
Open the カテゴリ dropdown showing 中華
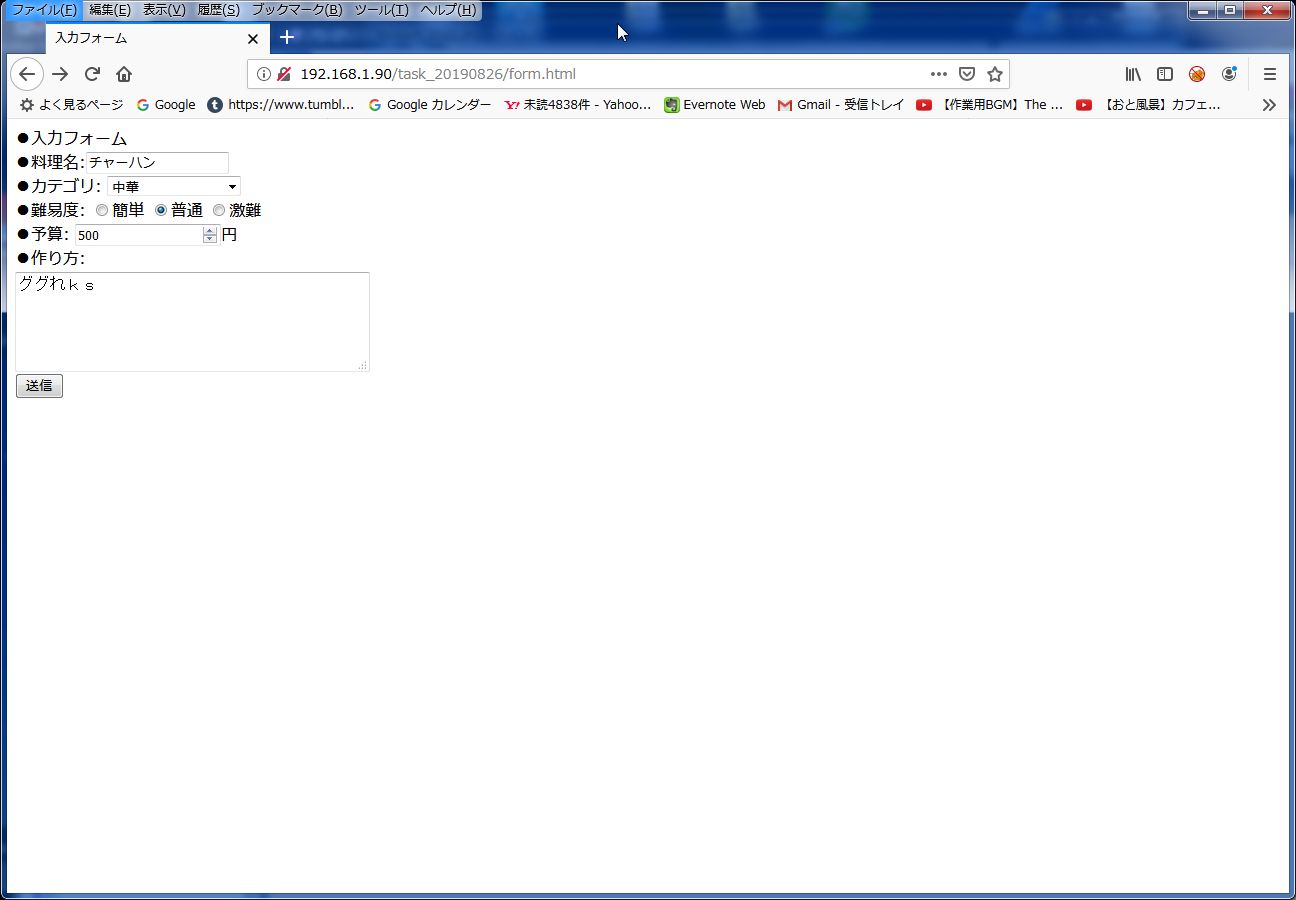(174, 186)
